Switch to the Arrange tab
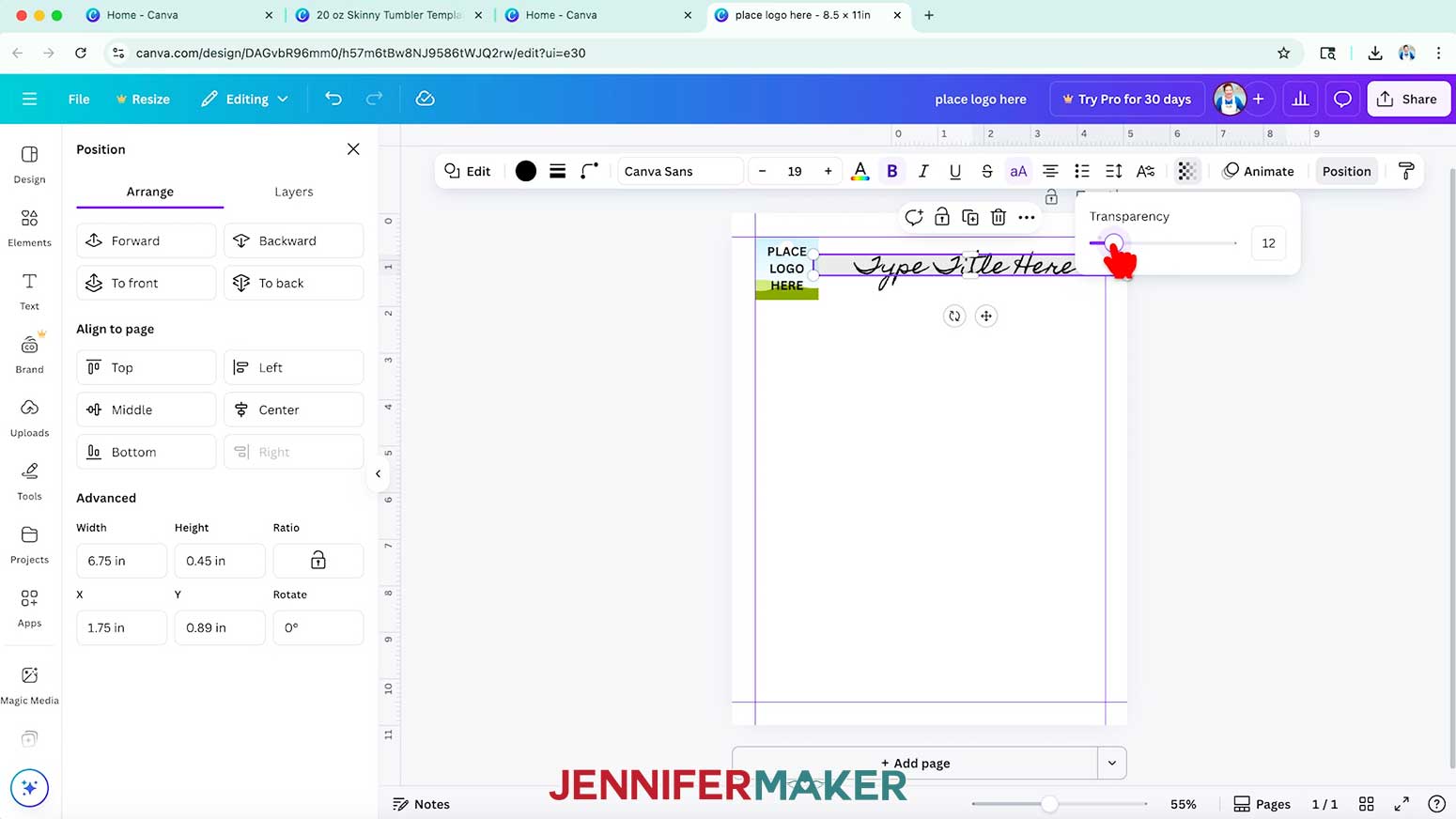 (x=150, y=192)
